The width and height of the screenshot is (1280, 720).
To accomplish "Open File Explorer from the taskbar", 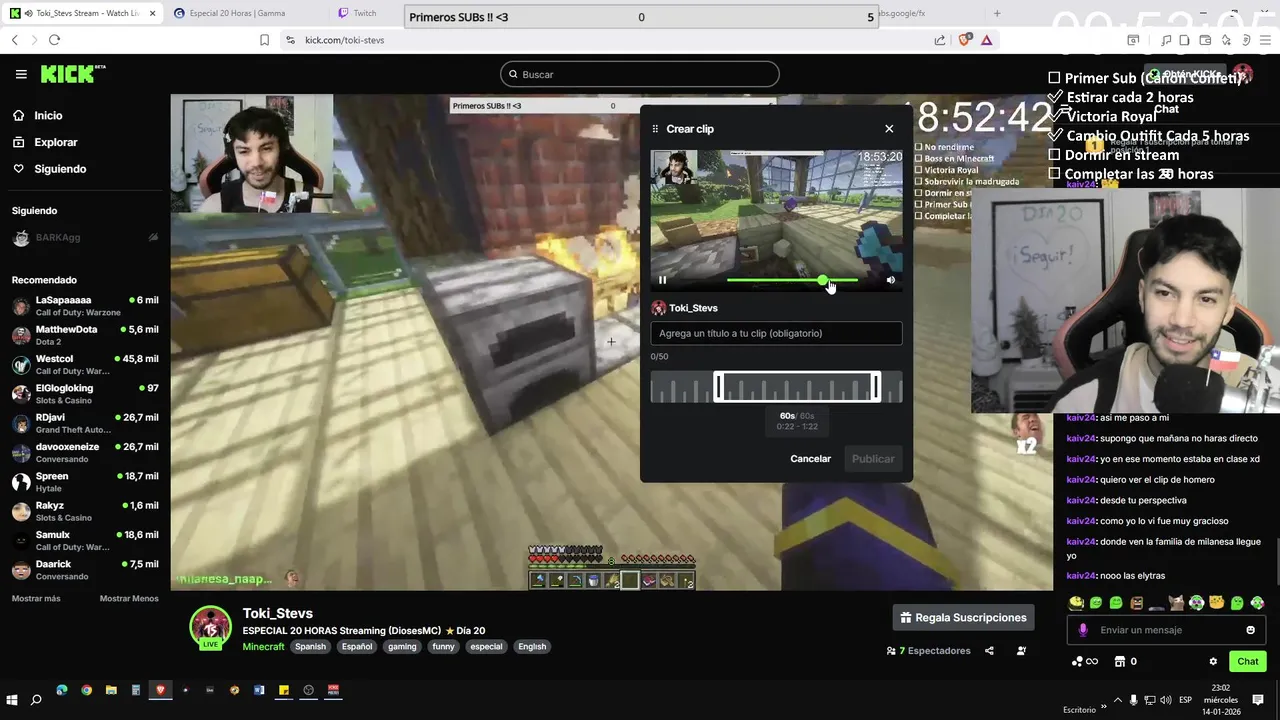I will 111,690.
